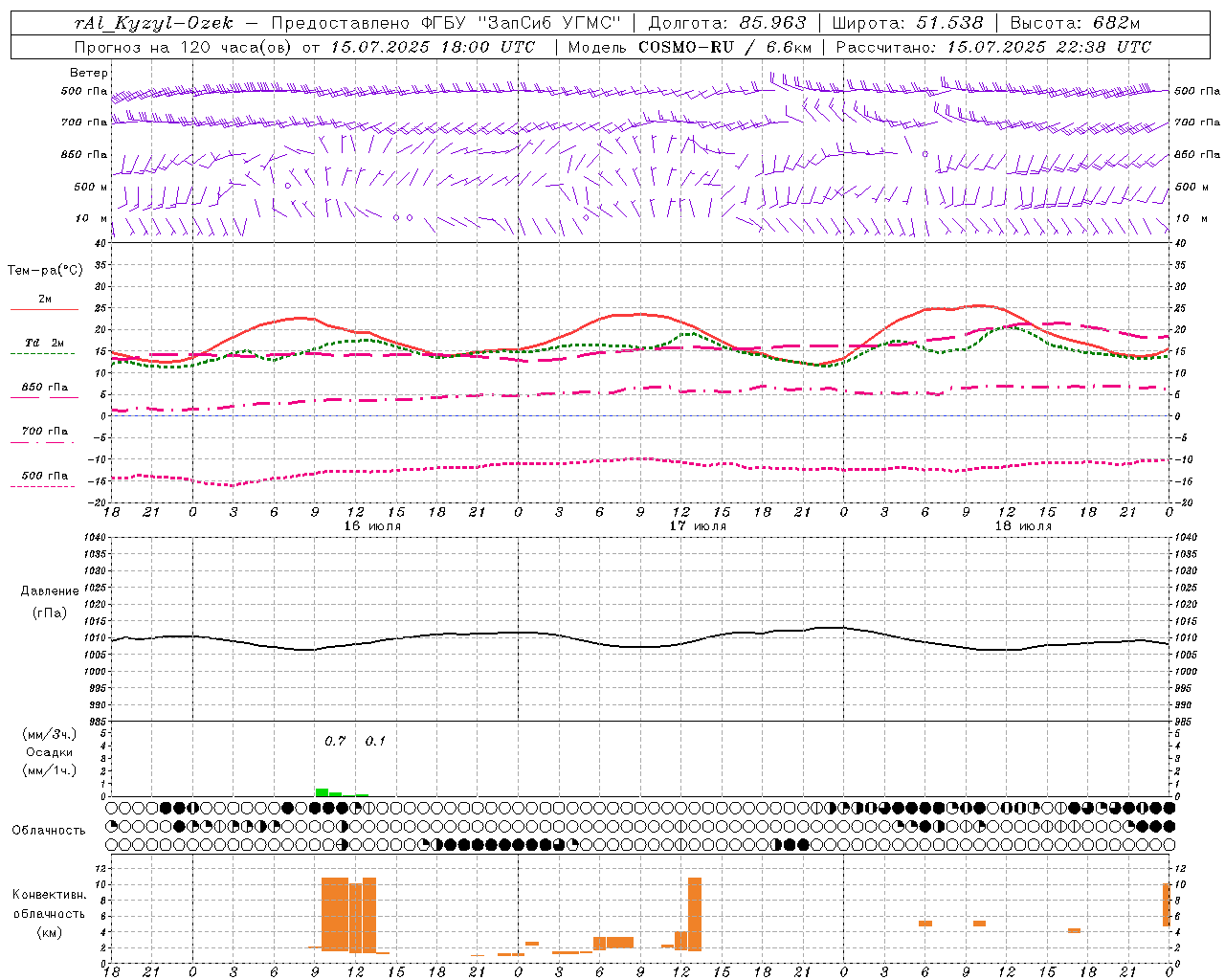The width and height of the screenshot is (1225, 980).
Task: Click the Долгота: 85.963 value
Action: [727, 23]
